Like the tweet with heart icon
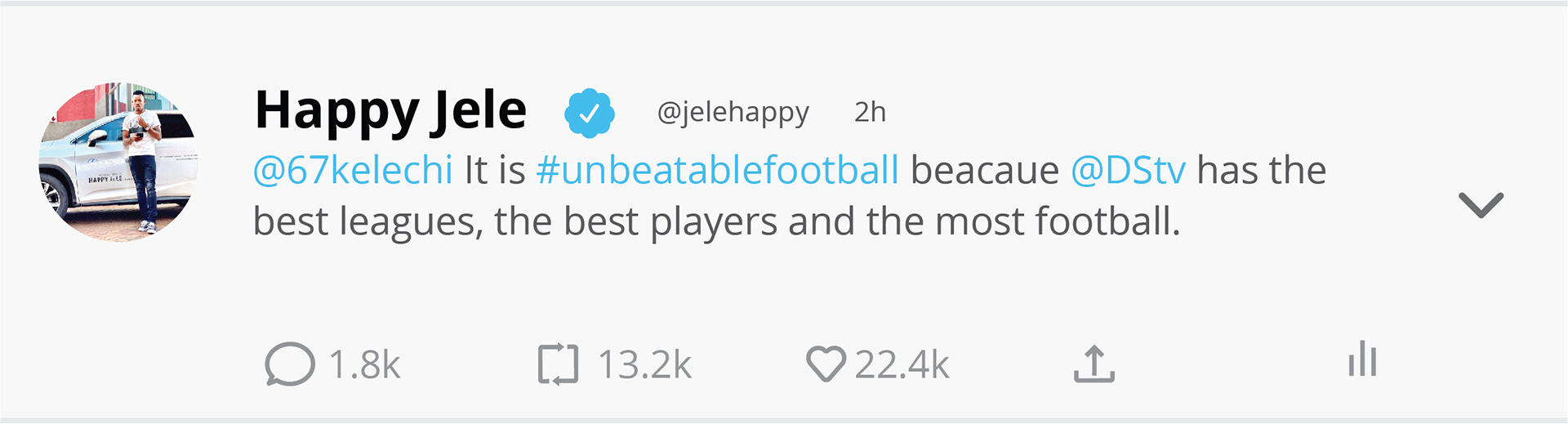This screenshot has height=424, width=1568. 826,364
